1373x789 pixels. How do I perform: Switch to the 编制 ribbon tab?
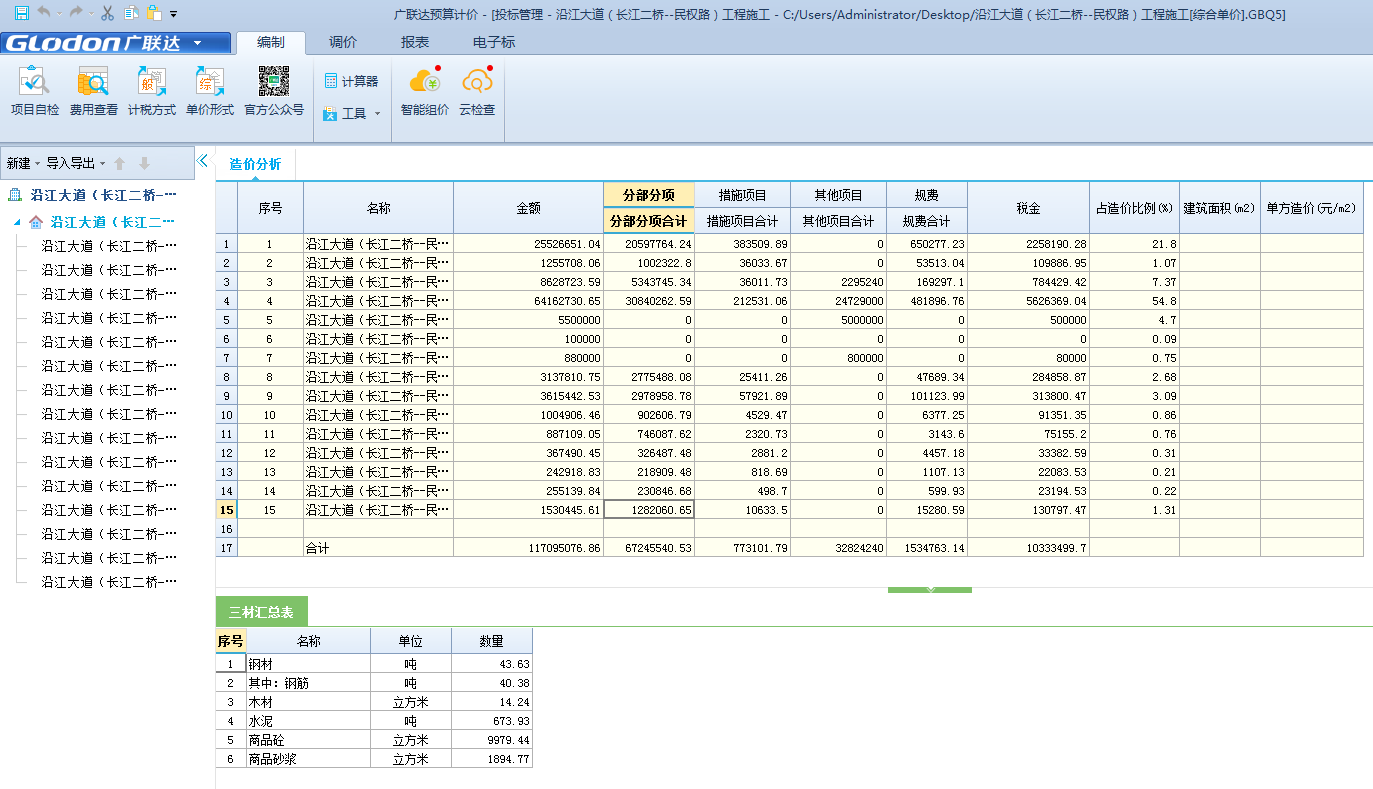(270, 42)
